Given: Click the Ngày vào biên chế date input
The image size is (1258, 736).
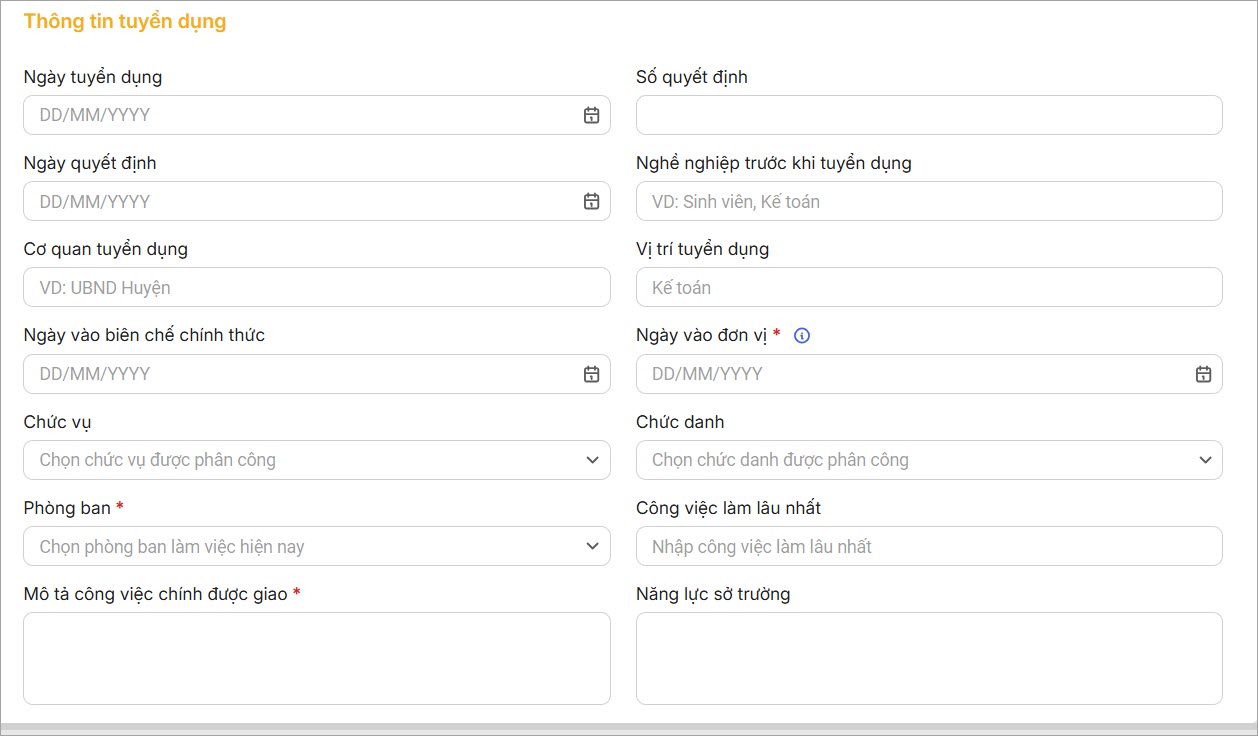Looking at the screenshot, I should [300, 374].
